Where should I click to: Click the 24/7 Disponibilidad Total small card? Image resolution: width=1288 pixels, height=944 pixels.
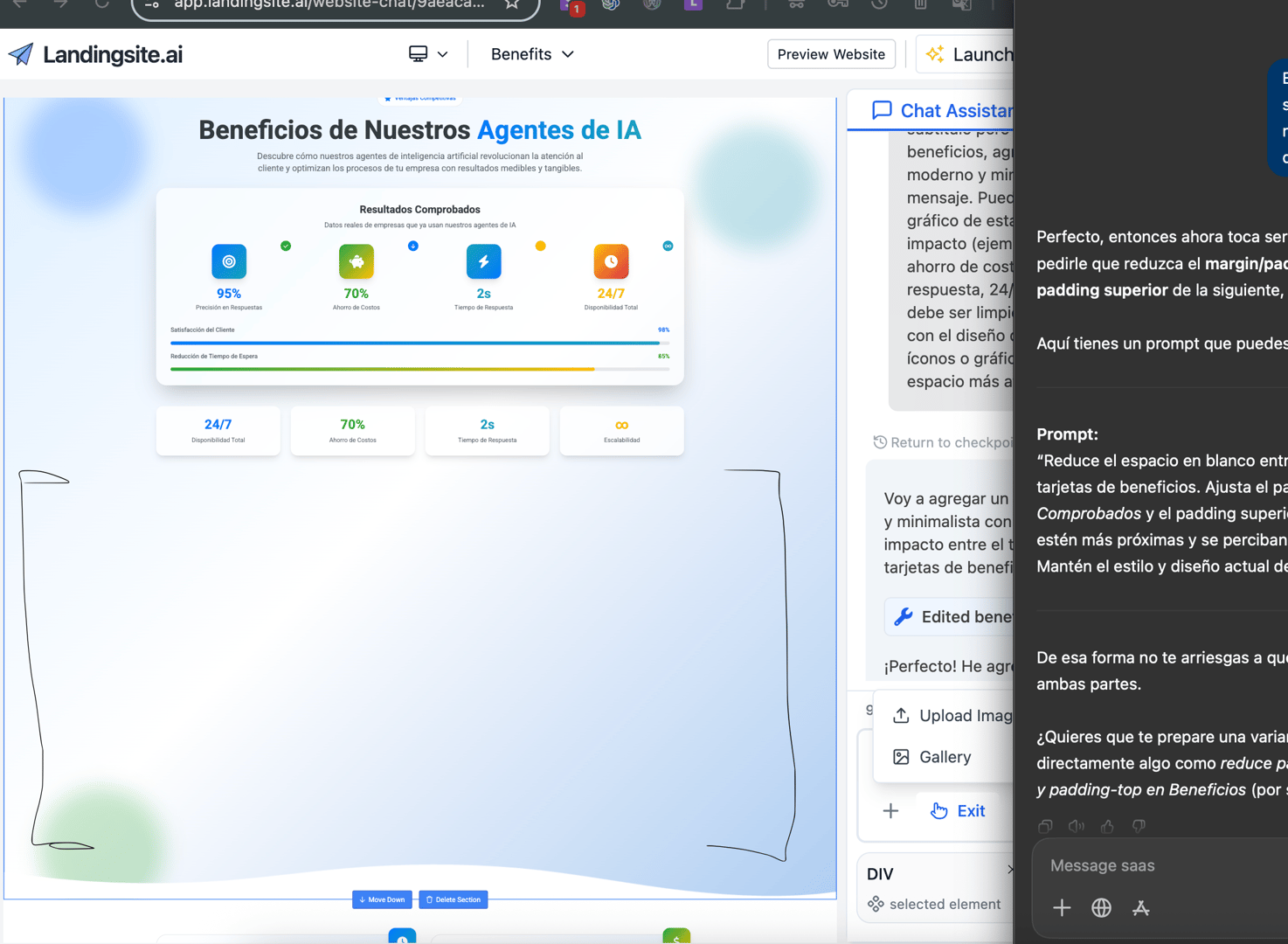pyautogui.click(x=218, y=431)
